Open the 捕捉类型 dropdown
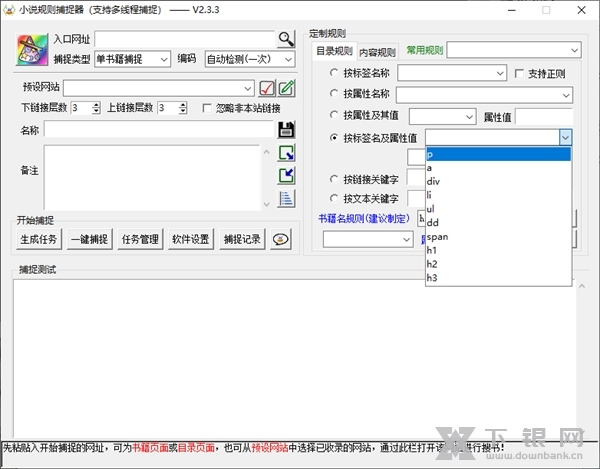The width and height of the screenshot is (600, 469). tap(132, 59)
